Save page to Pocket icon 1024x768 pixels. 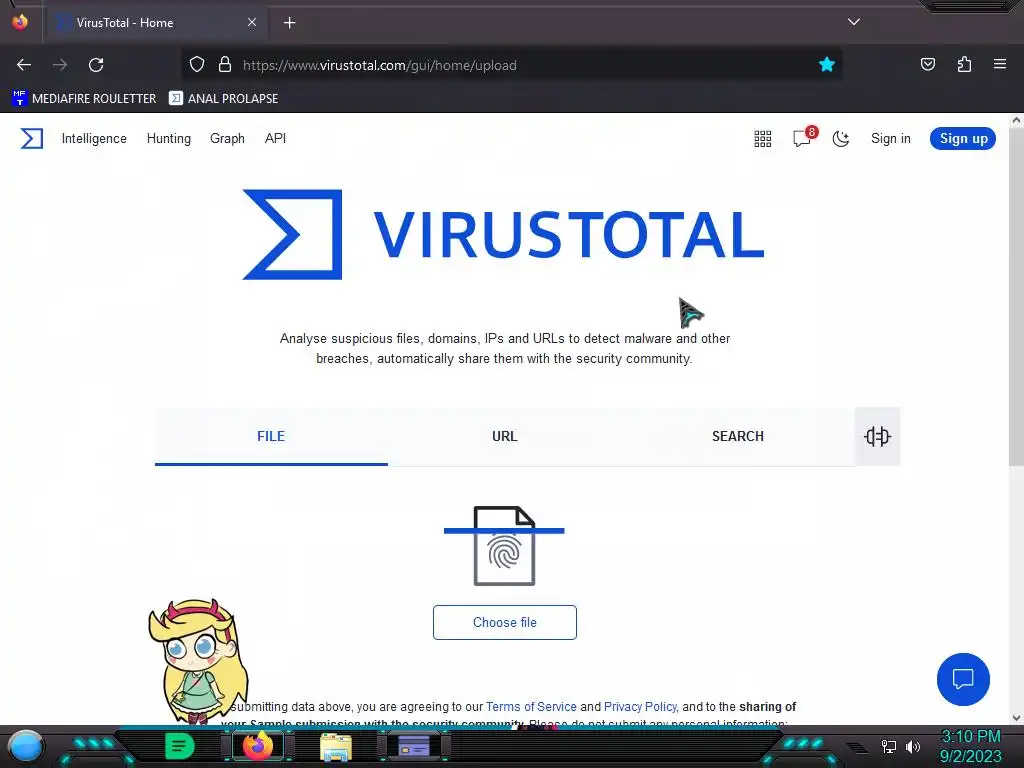927,65
